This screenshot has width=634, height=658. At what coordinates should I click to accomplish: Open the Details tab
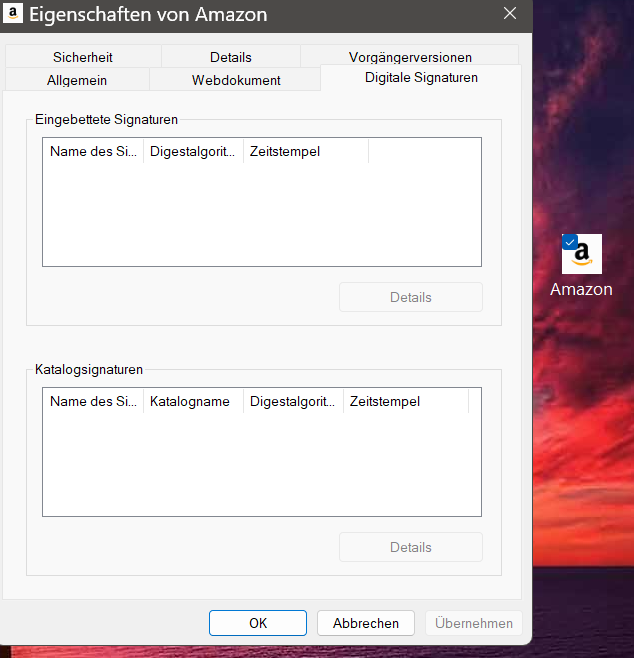[231, 57]
